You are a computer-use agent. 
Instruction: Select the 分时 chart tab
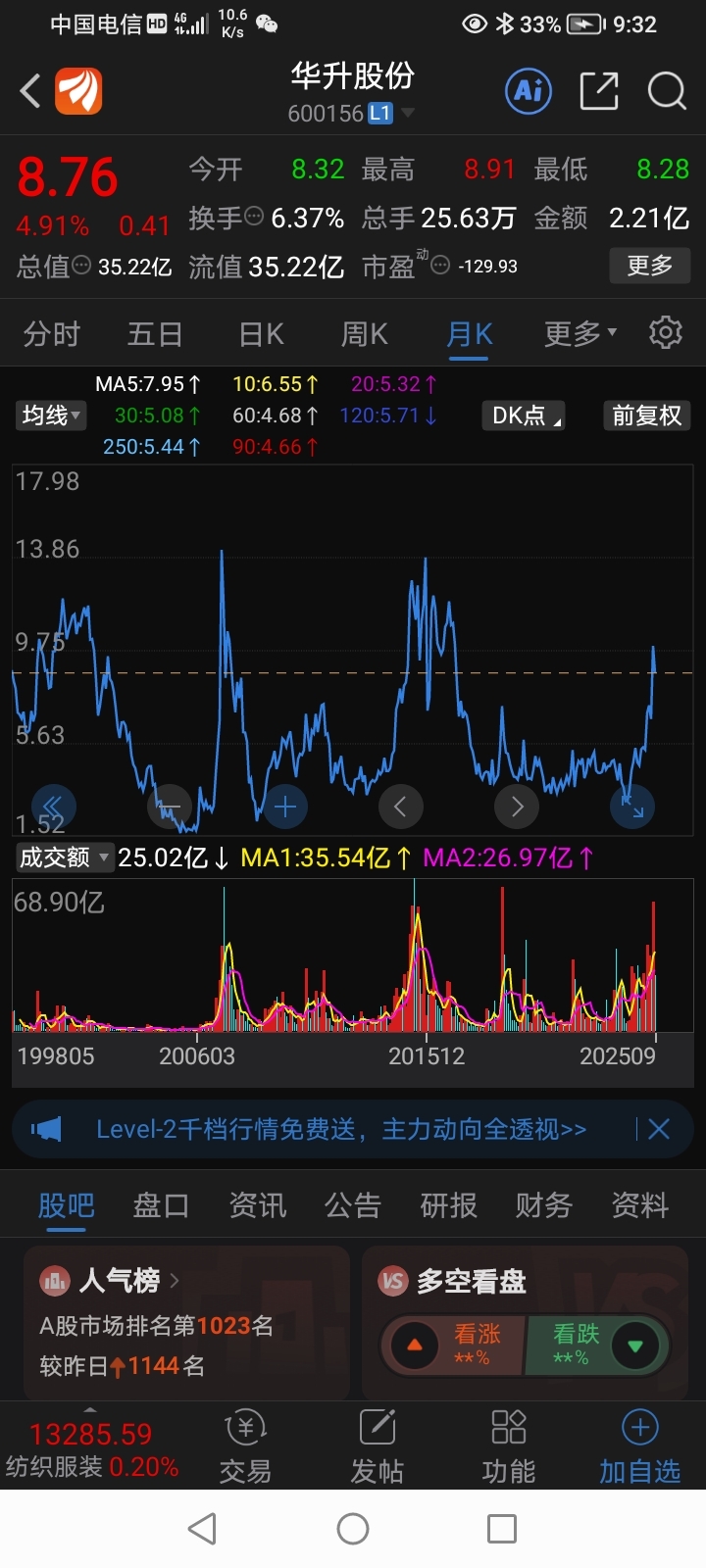pyautogui.click(x=52, y=334)
